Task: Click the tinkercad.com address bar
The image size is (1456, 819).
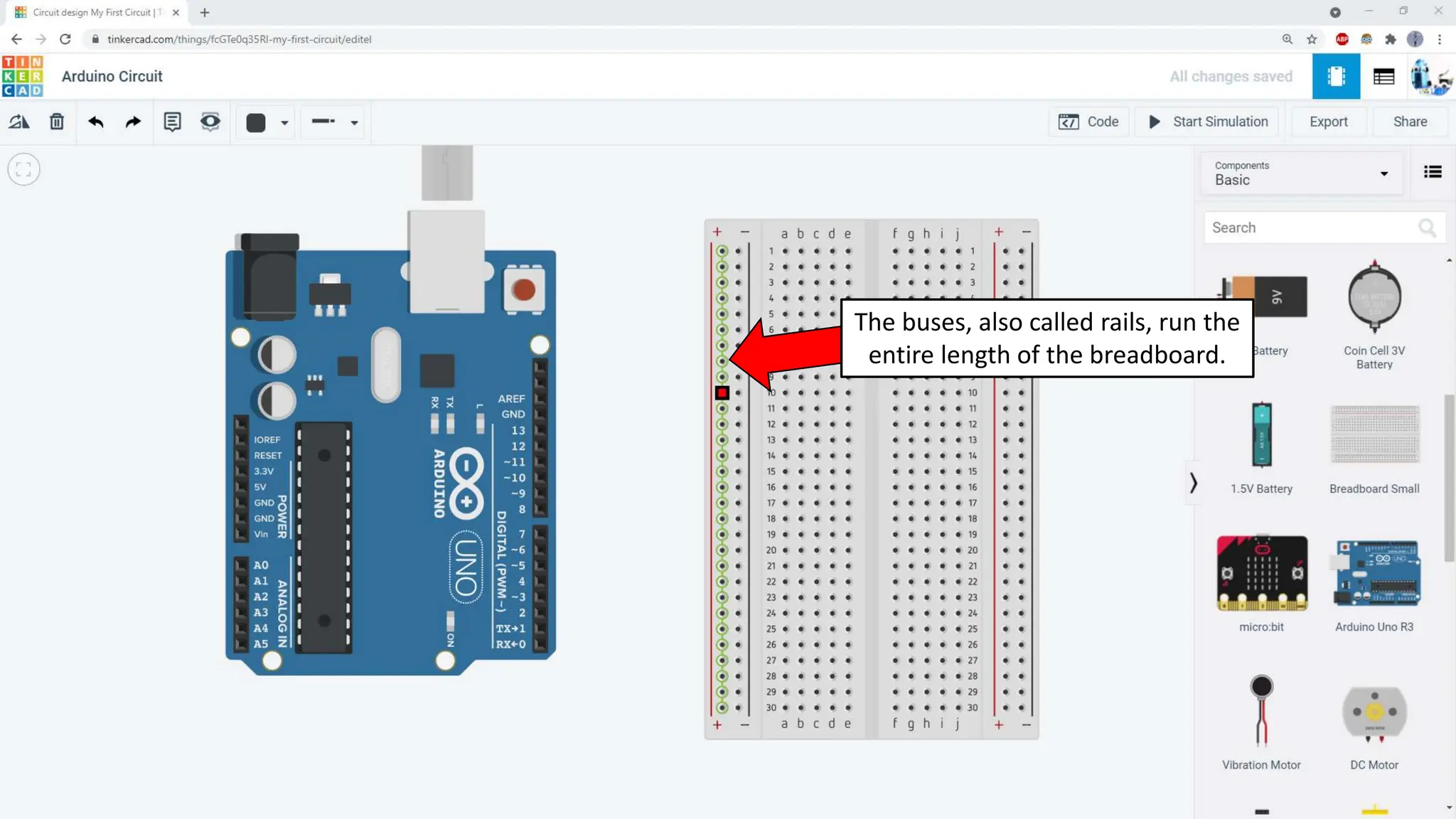Action: (240, 39)
